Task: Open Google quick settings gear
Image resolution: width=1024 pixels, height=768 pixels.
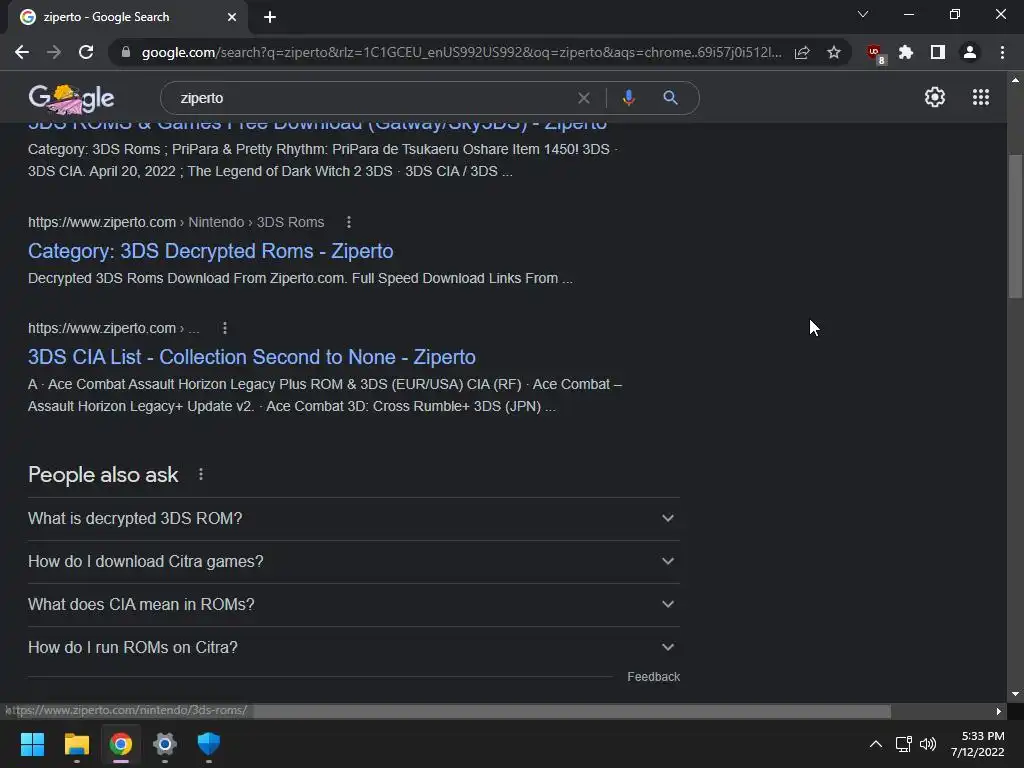Action: [x=935, y=97]
